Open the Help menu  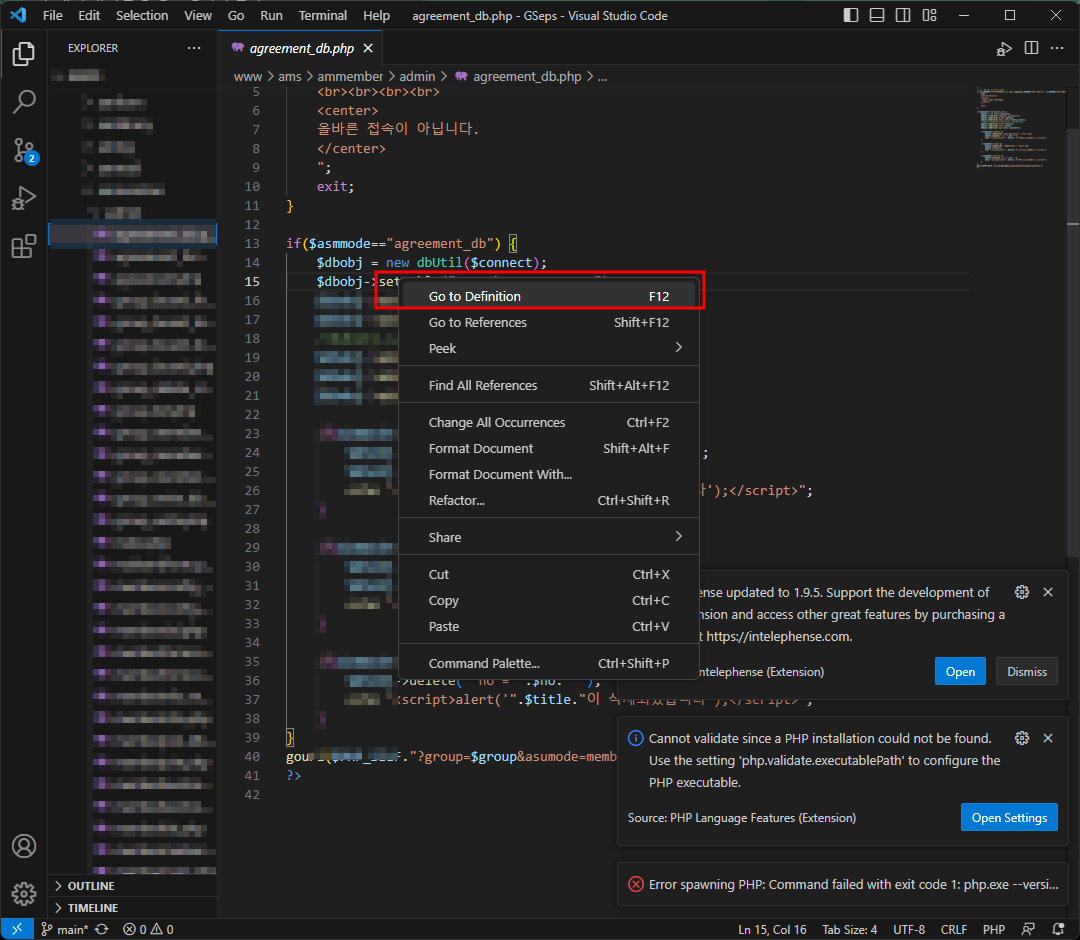click(x=376, y=15)
